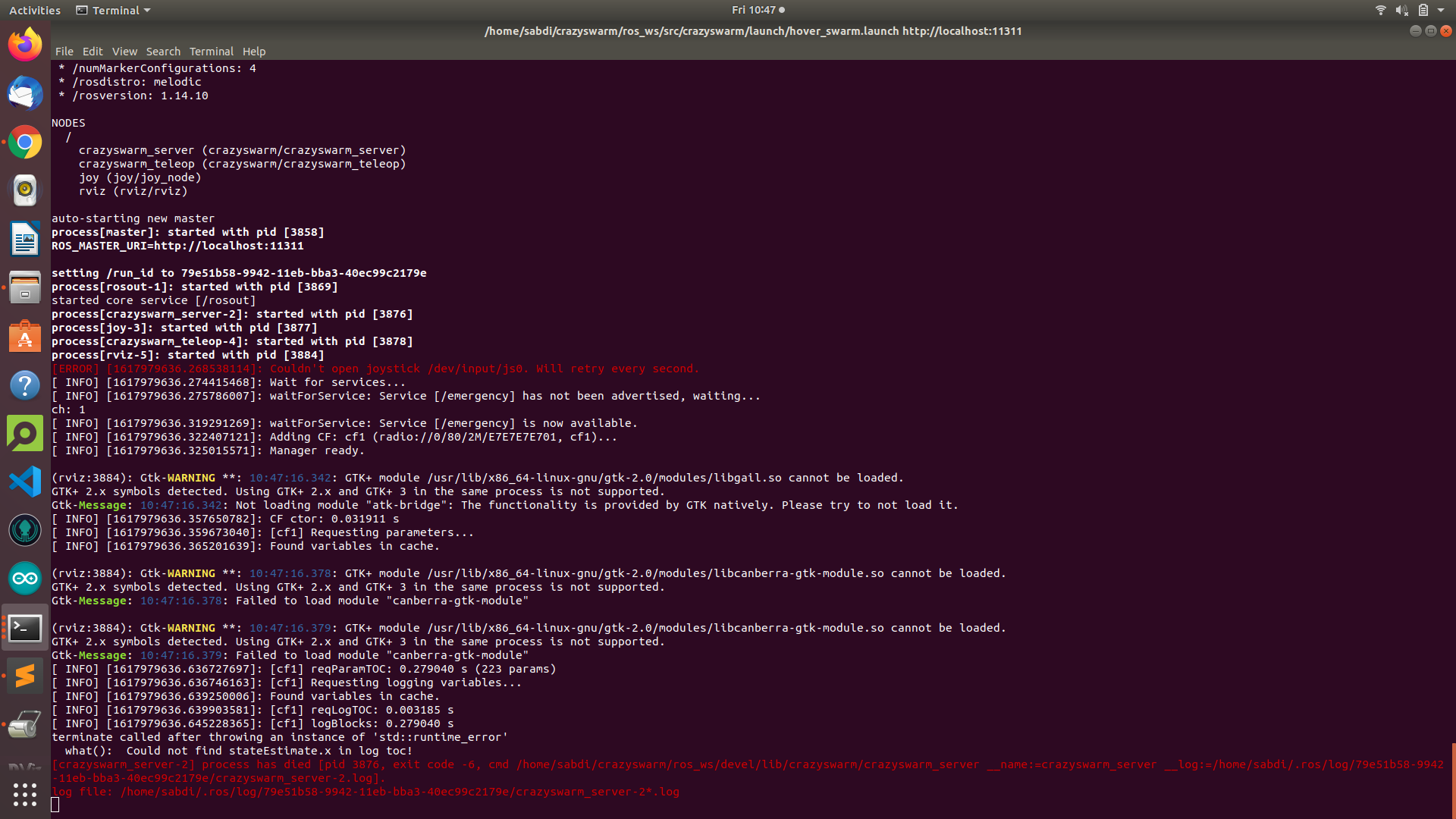
Task: Open the Help icon with the question mark
Action: click(x=25, y=384)
